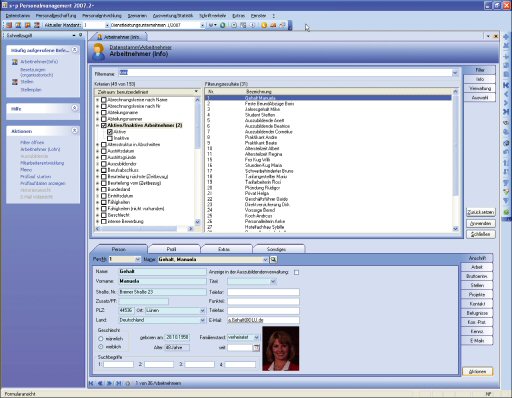The image size is (512, 398).
Task: Open the Land dropdown showing Deutschland
Action: coord(202,320)
